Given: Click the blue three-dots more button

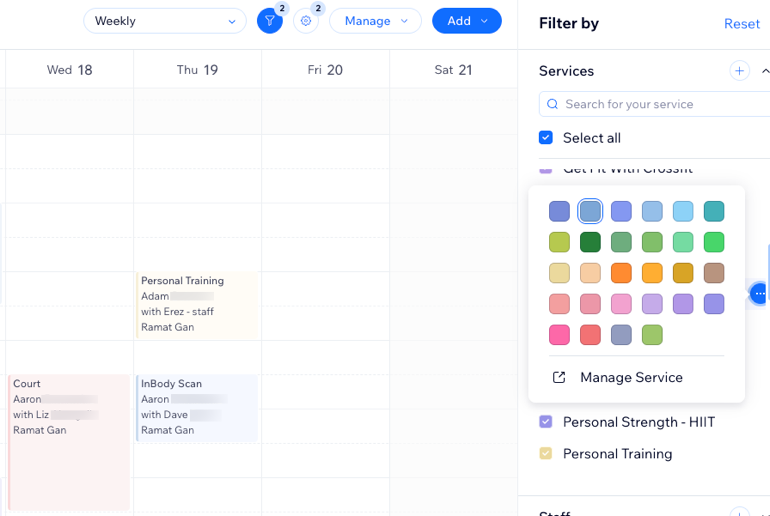Looking at the screenshot, I should [760, 294].
